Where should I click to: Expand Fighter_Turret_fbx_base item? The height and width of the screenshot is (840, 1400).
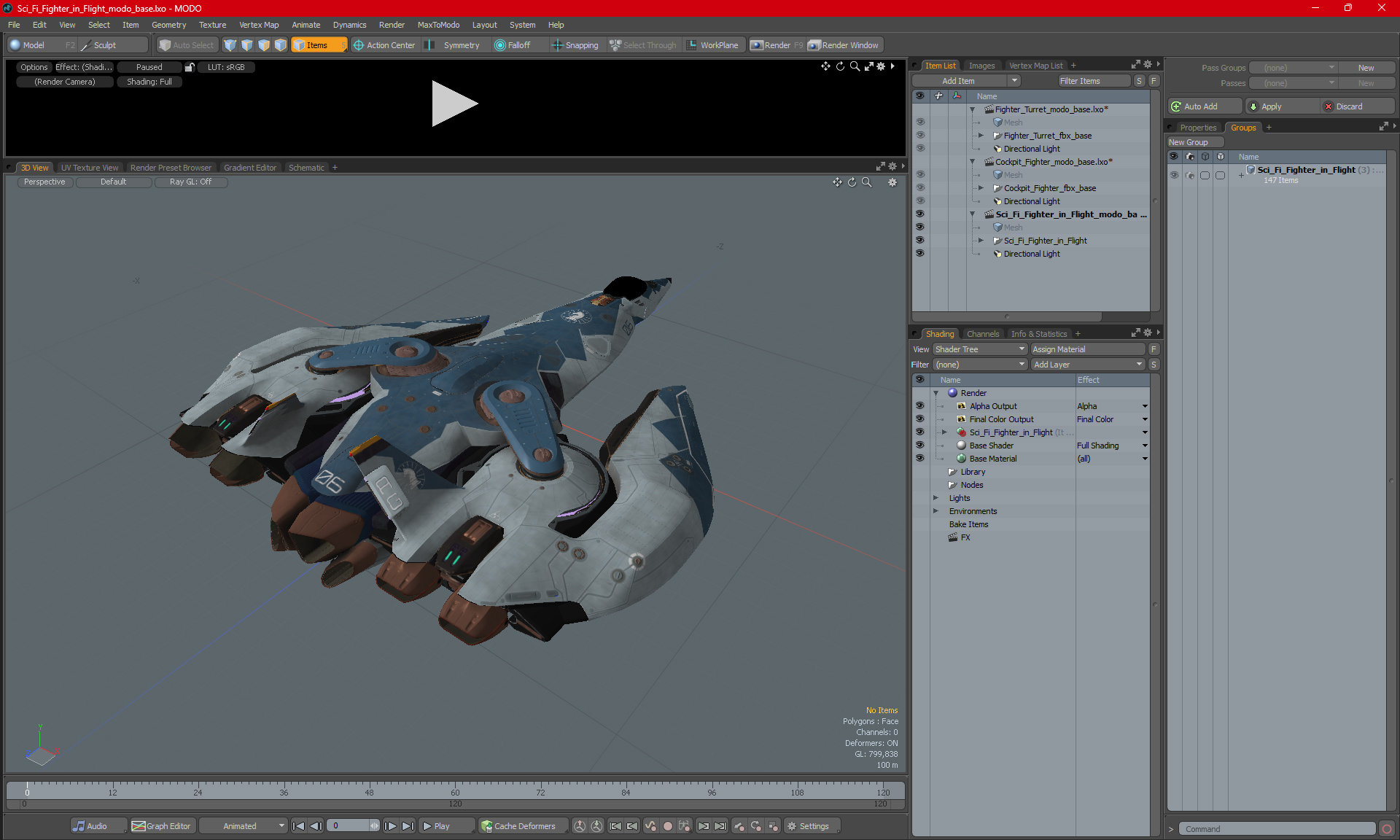click(x=981, y=136)
